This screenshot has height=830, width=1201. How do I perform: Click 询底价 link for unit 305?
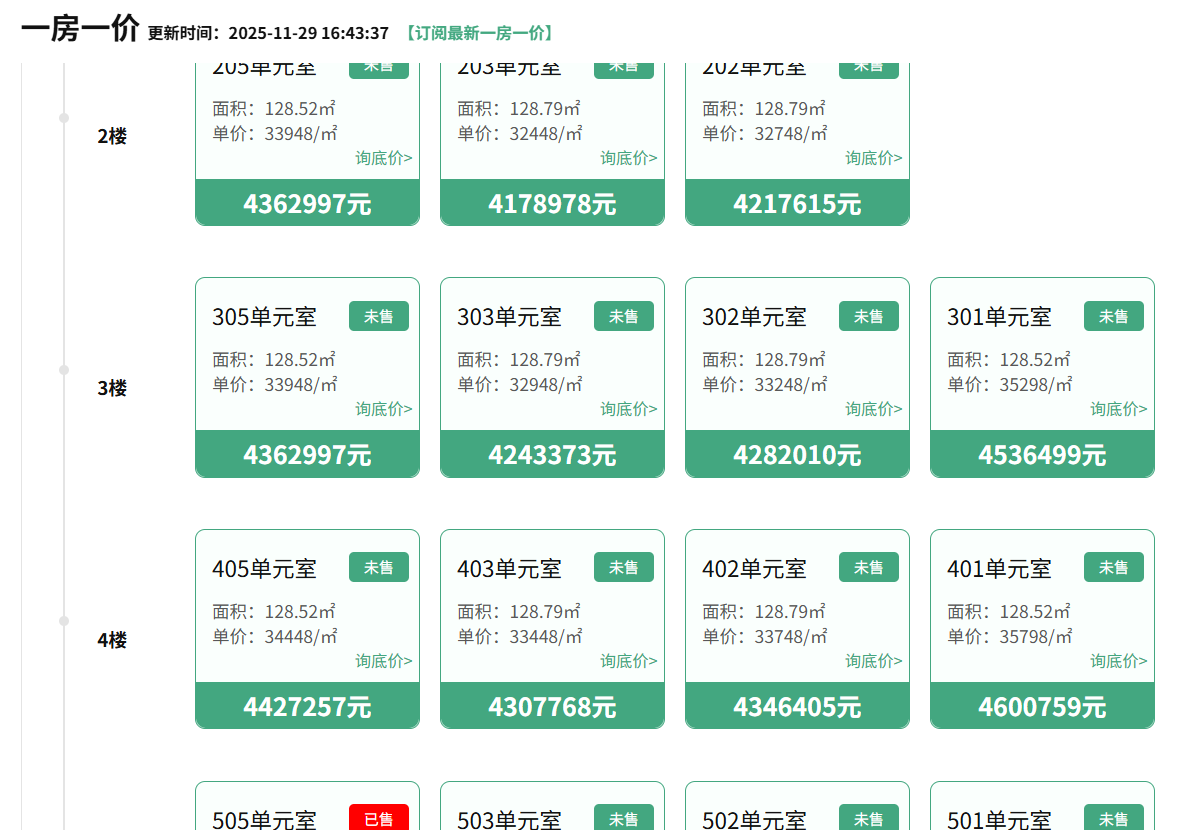tap(383, 409)
